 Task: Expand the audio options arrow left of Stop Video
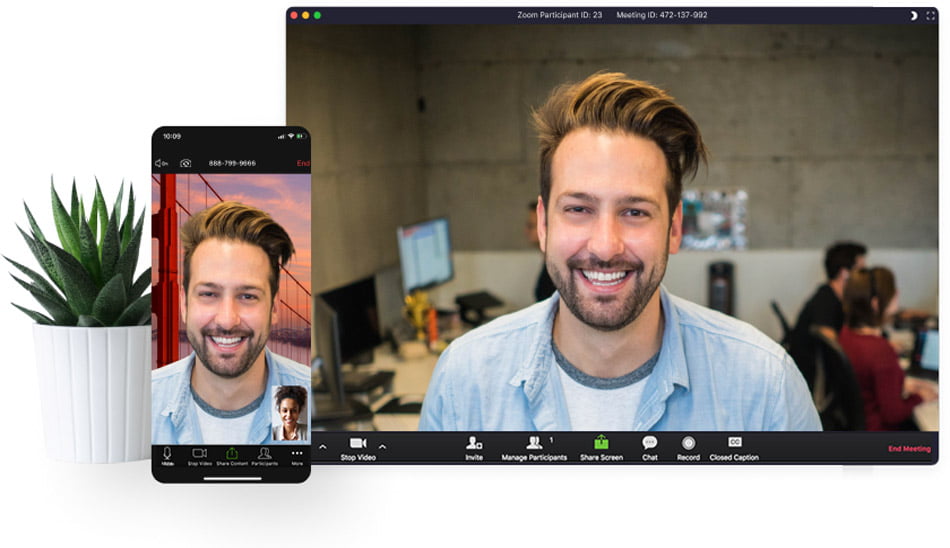tap(322, 447)
